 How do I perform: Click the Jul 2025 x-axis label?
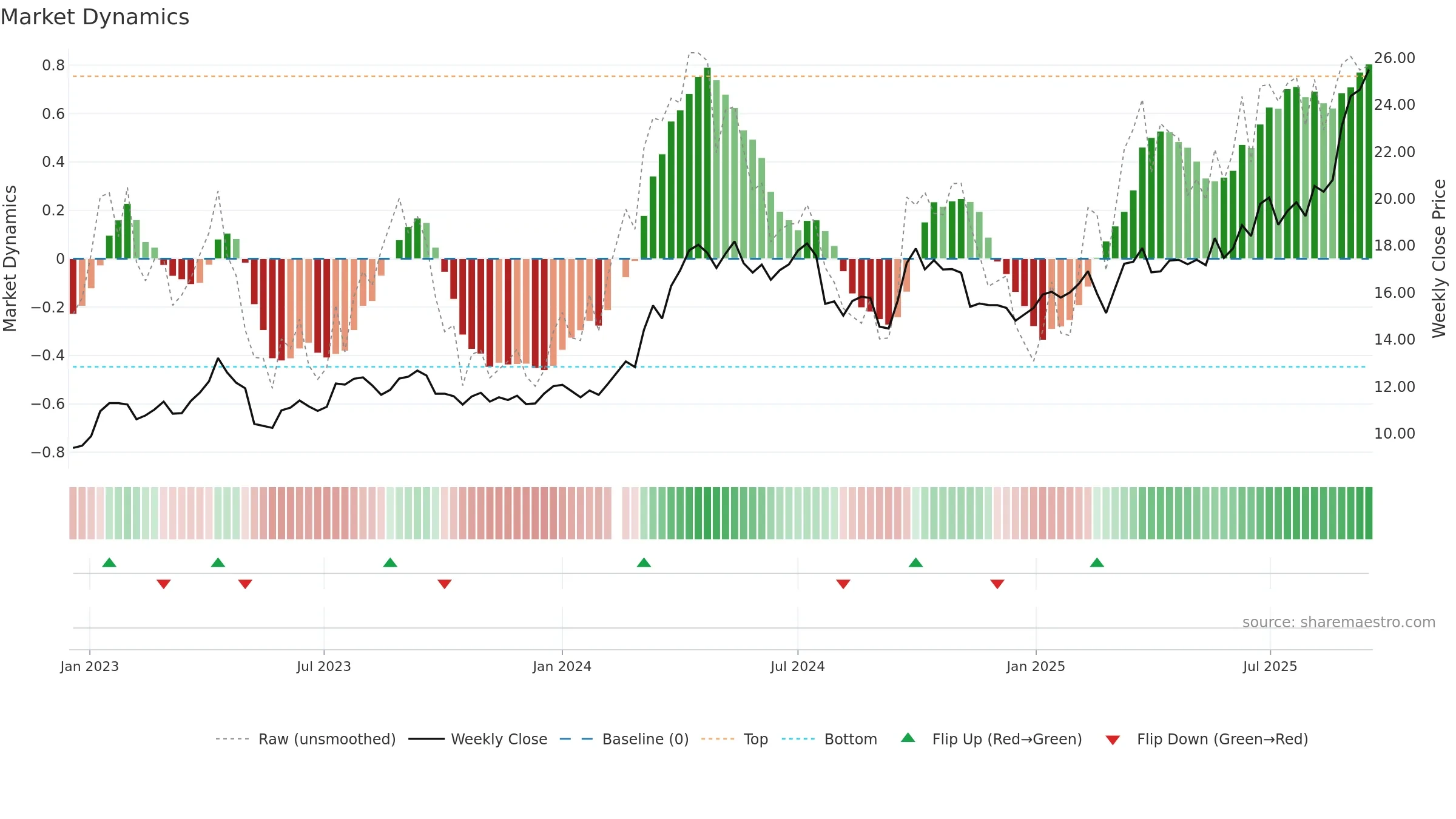pos(1270,666)
